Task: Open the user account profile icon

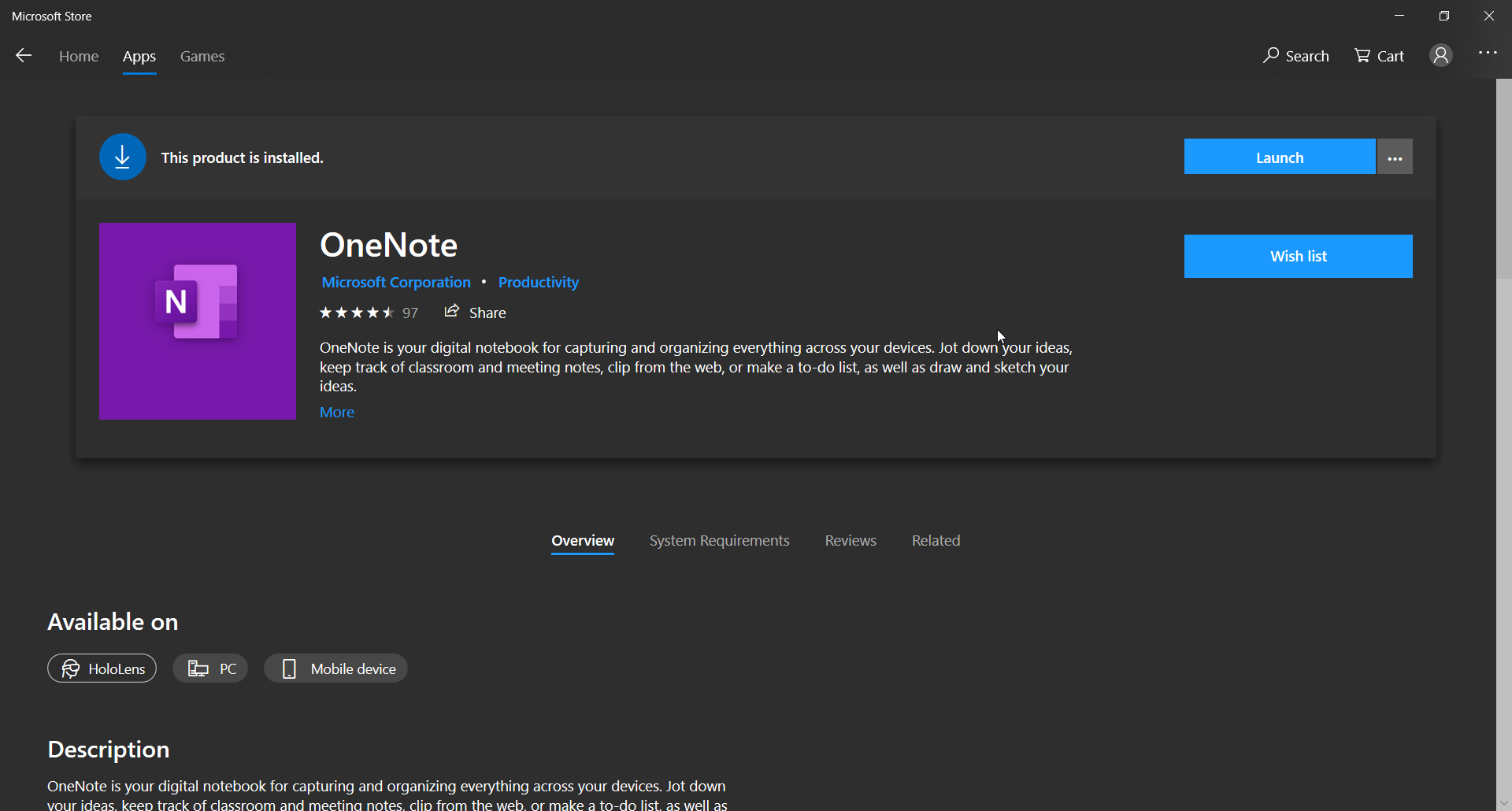Action: (x=1441, y=55)
